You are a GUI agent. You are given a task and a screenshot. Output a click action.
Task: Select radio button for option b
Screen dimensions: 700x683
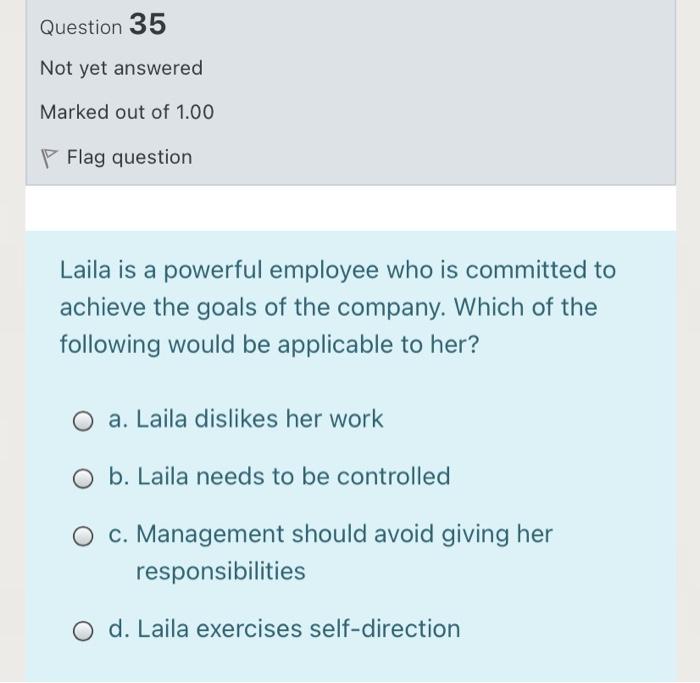(84, 478)
